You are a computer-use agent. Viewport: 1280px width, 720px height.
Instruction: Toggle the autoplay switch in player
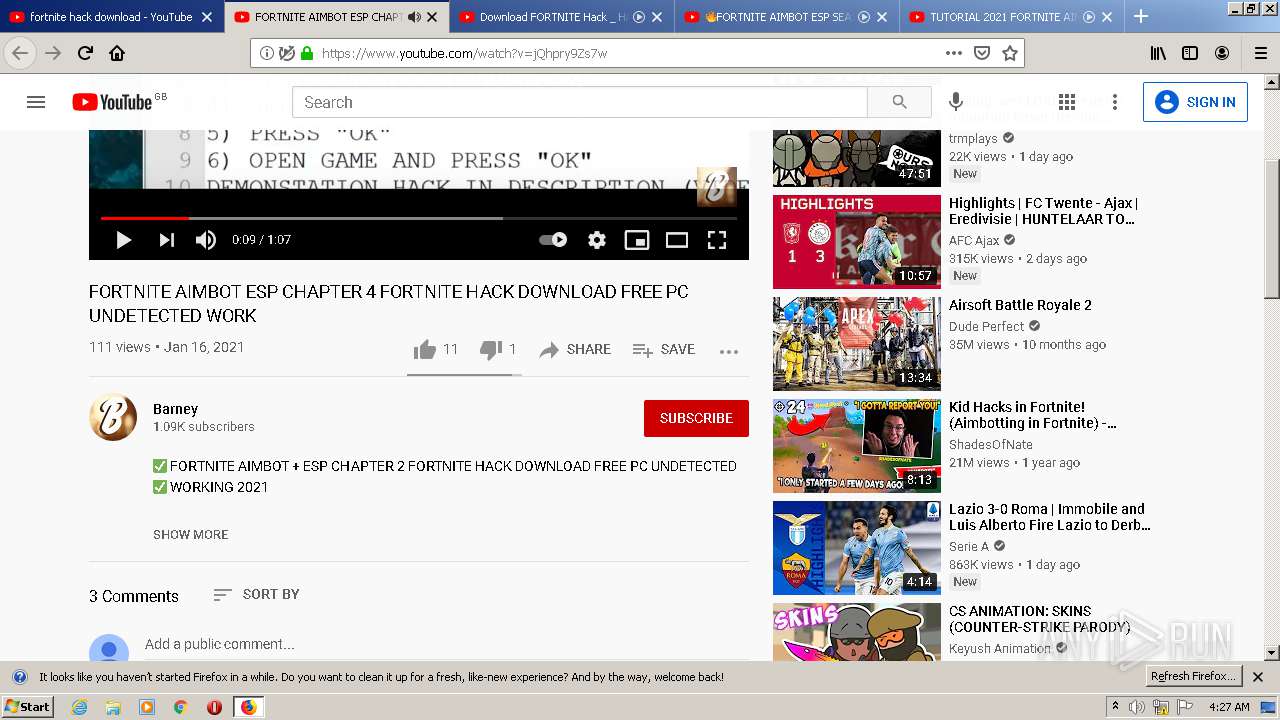pyautogui.click(x=553, y=240)
